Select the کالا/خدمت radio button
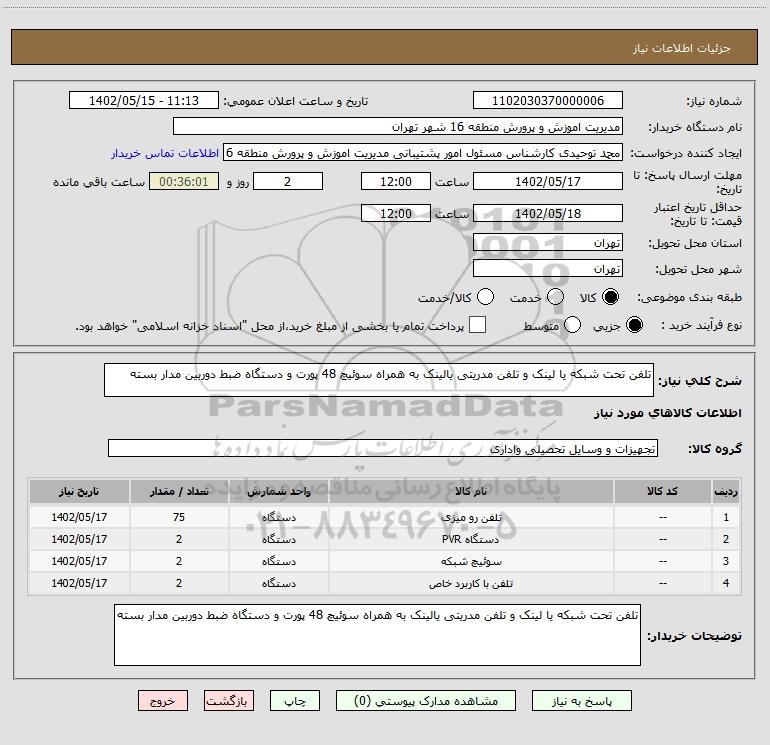This screenshot has width=770, height=745. pos(485,297)
